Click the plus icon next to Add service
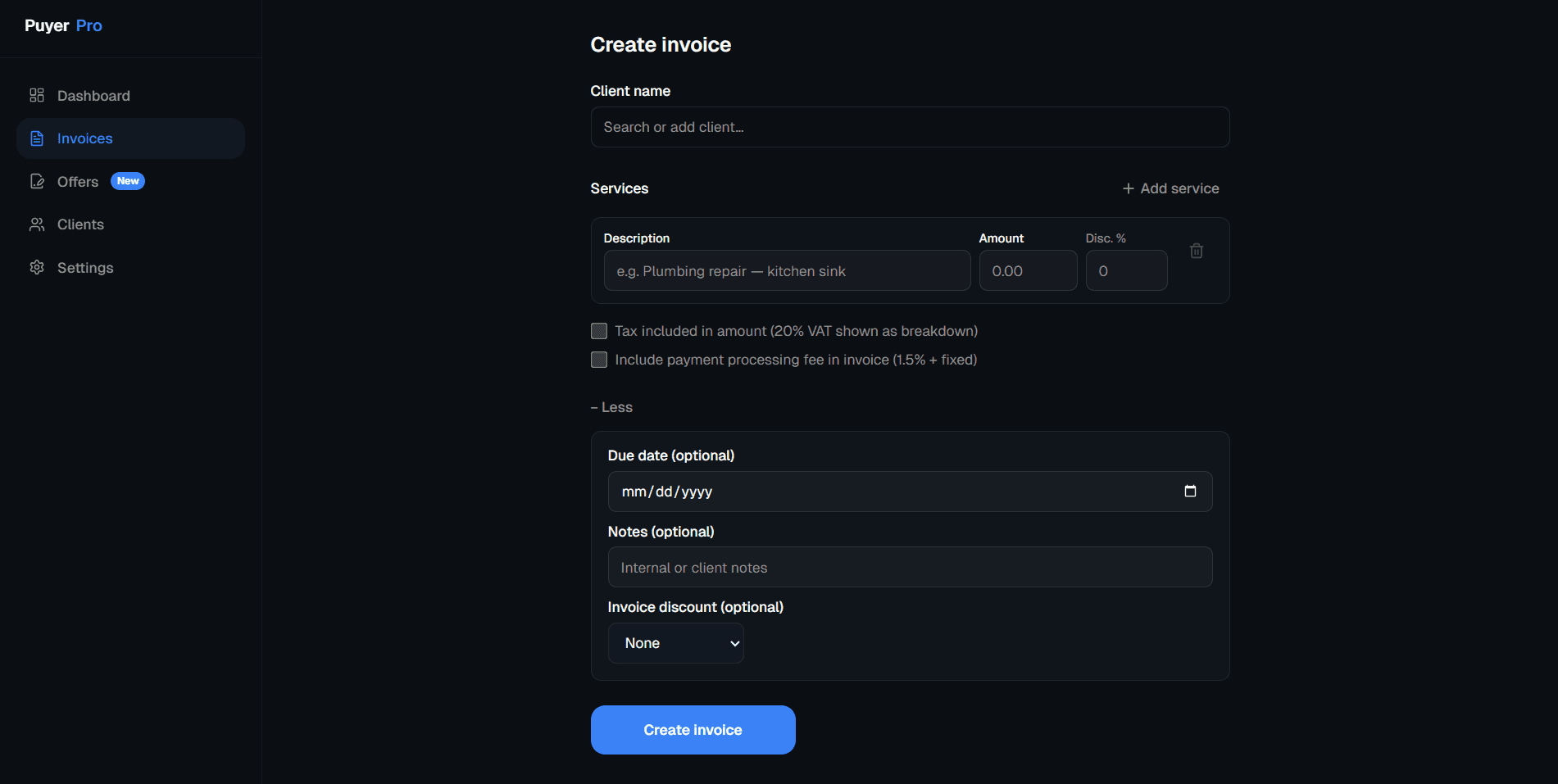 coord(1127,188)
